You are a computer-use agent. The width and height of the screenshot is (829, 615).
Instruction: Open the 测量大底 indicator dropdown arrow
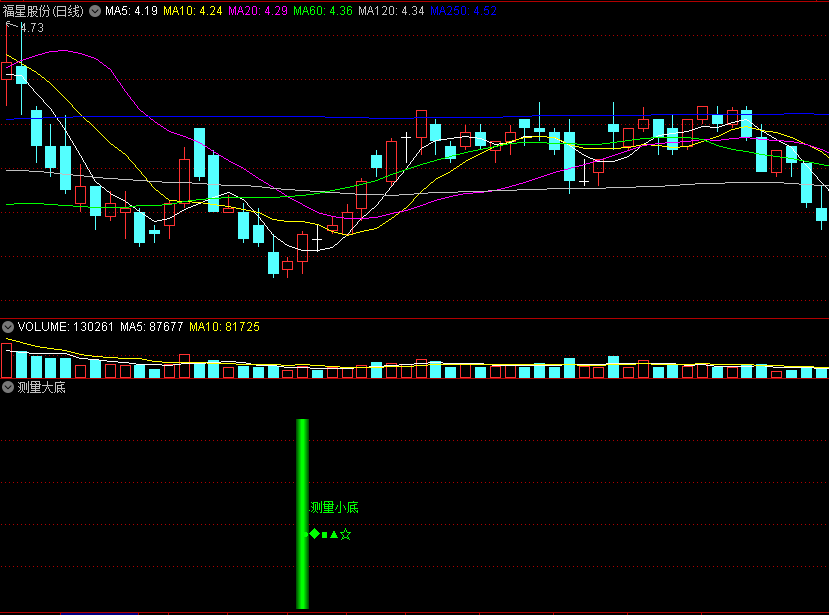[8, 387]
